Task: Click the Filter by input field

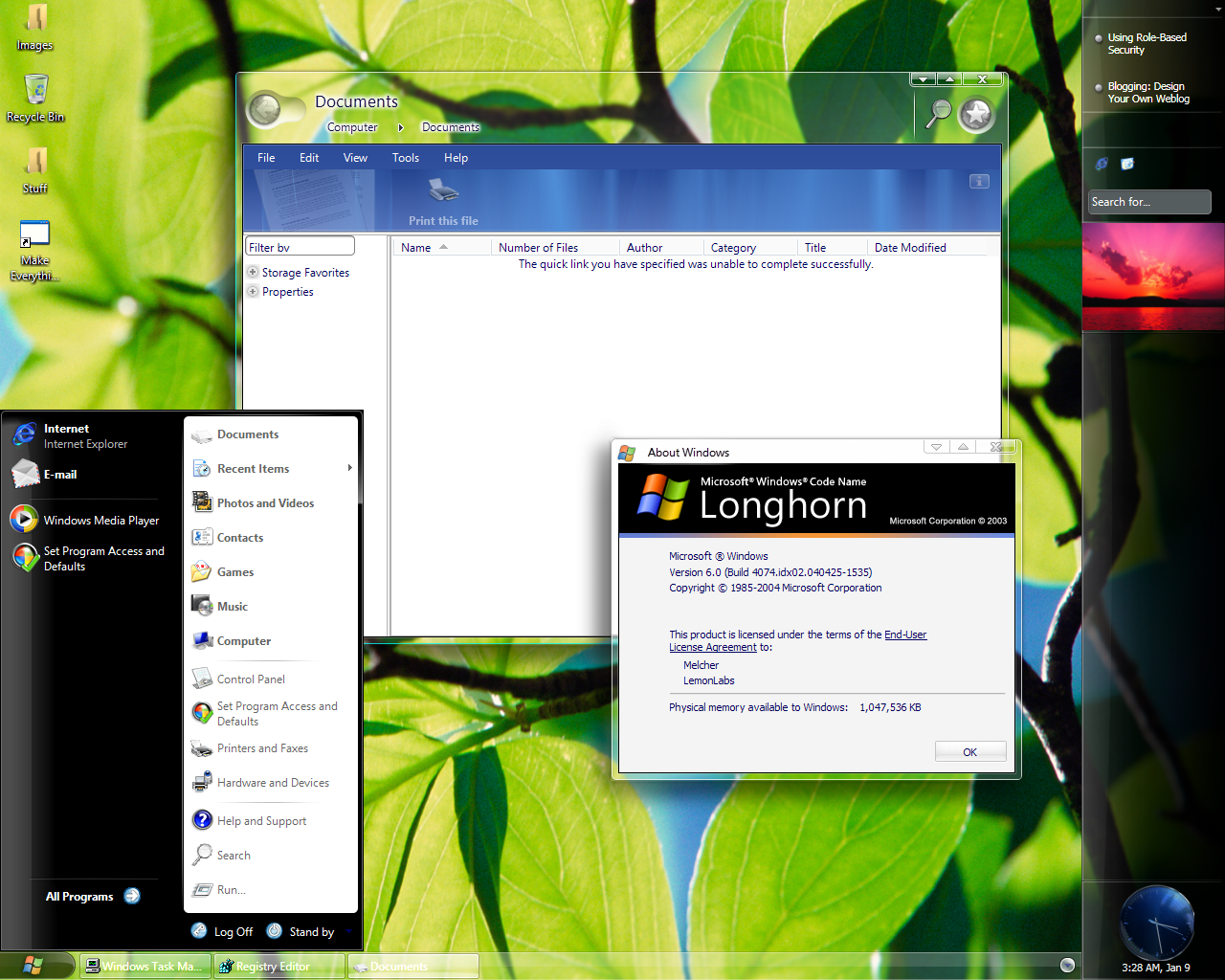Action: tap(300, 247)
